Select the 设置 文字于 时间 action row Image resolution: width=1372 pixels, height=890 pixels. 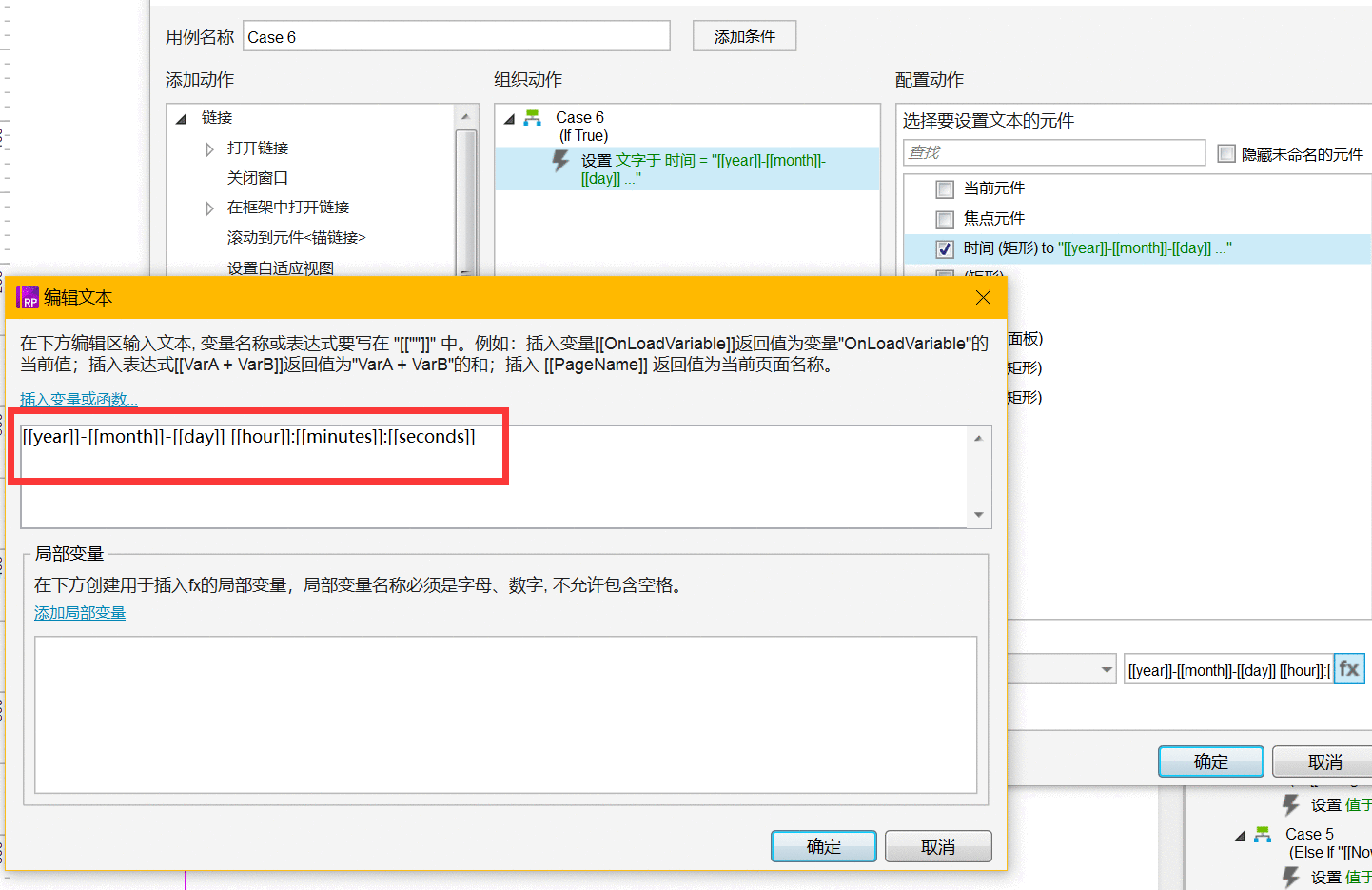[x=687, y=168]
